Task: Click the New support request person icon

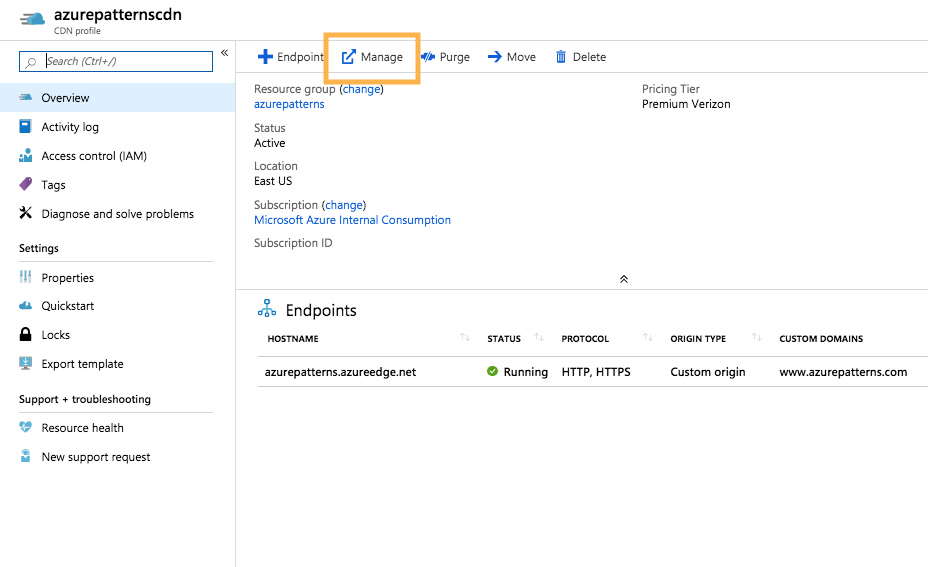Action: (x=25, y=456)
